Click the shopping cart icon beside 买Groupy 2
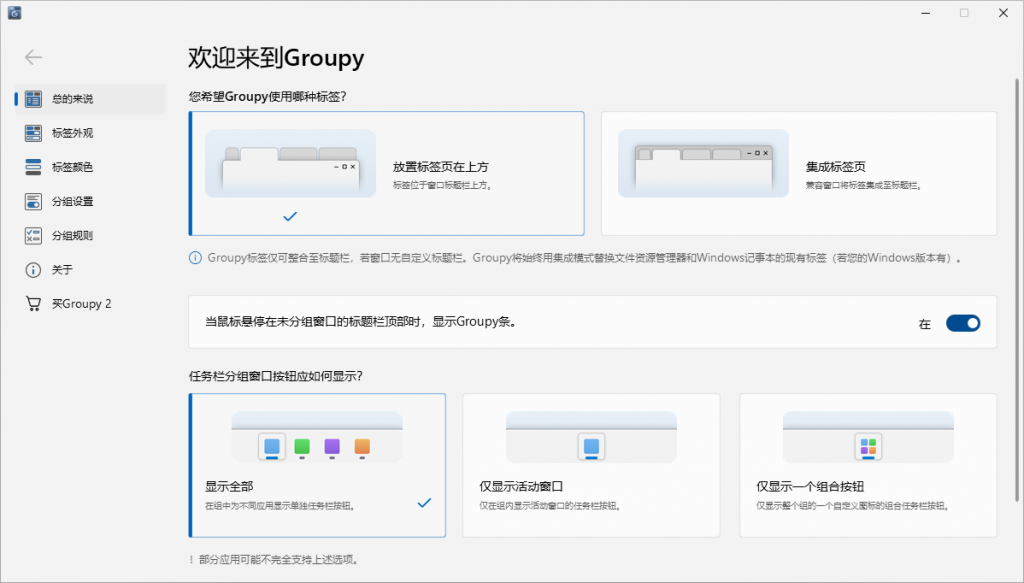The height and width of the screenshot is (583, 1024). [x=31, y=303]
